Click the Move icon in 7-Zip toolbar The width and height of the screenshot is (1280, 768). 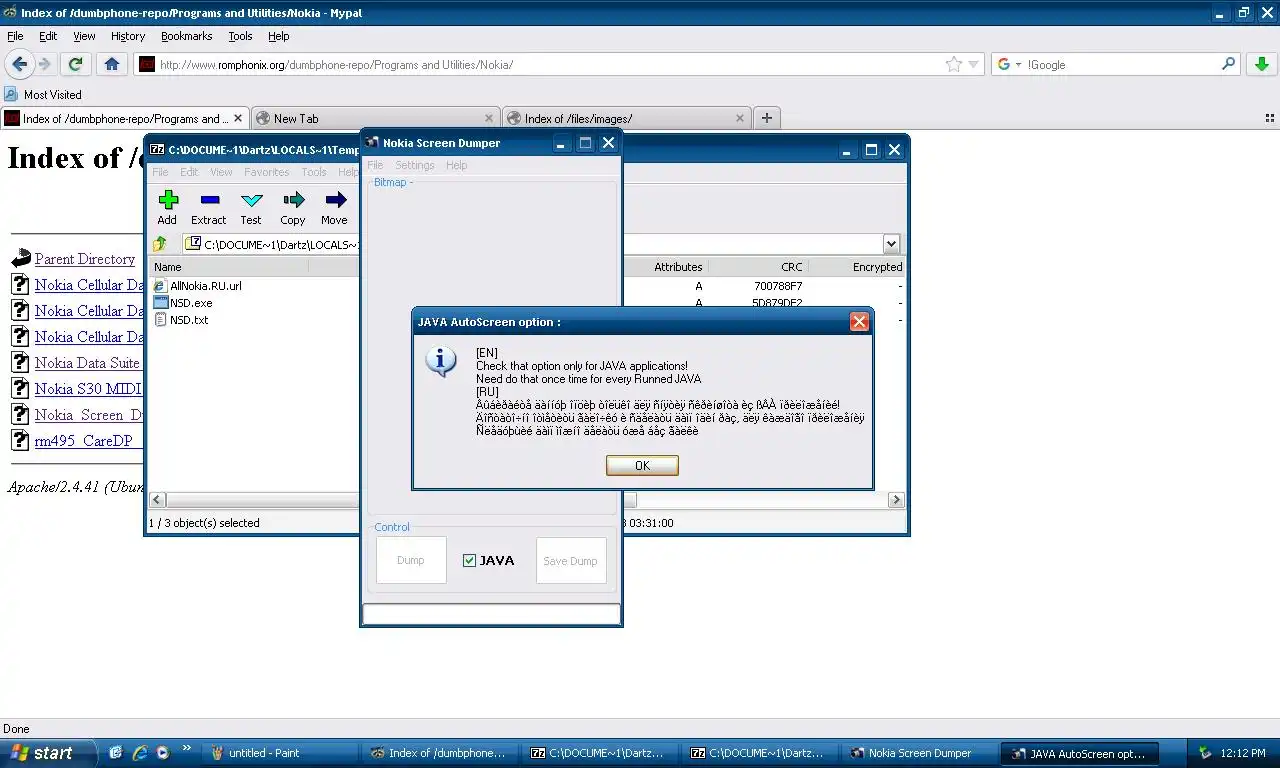334,208
